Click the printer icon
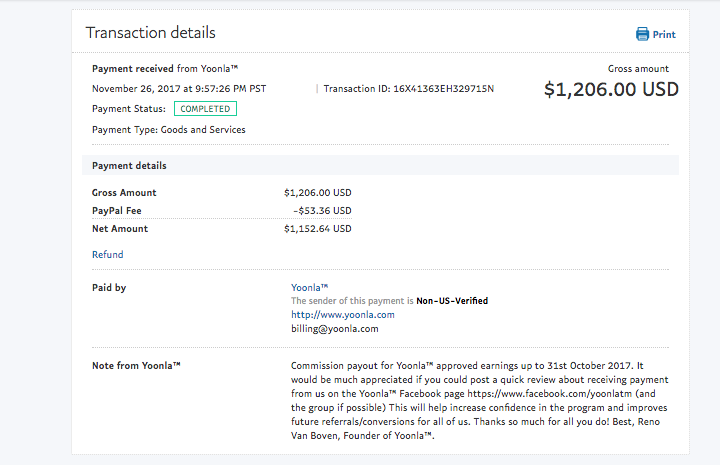Screen dimensions: 720x465 (642, 34)
